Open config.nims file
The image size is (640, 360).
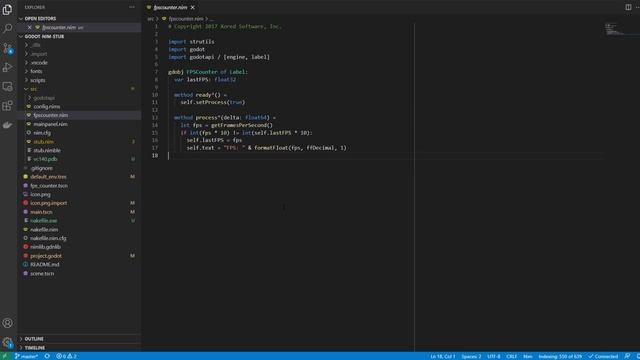pyautogui.click(x=47, y=107)
